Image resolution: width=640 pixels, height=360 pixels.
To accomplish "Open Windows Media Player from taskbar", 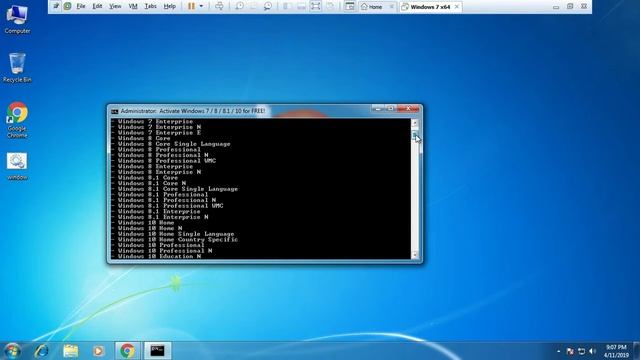I will click(x=98, y=351).
